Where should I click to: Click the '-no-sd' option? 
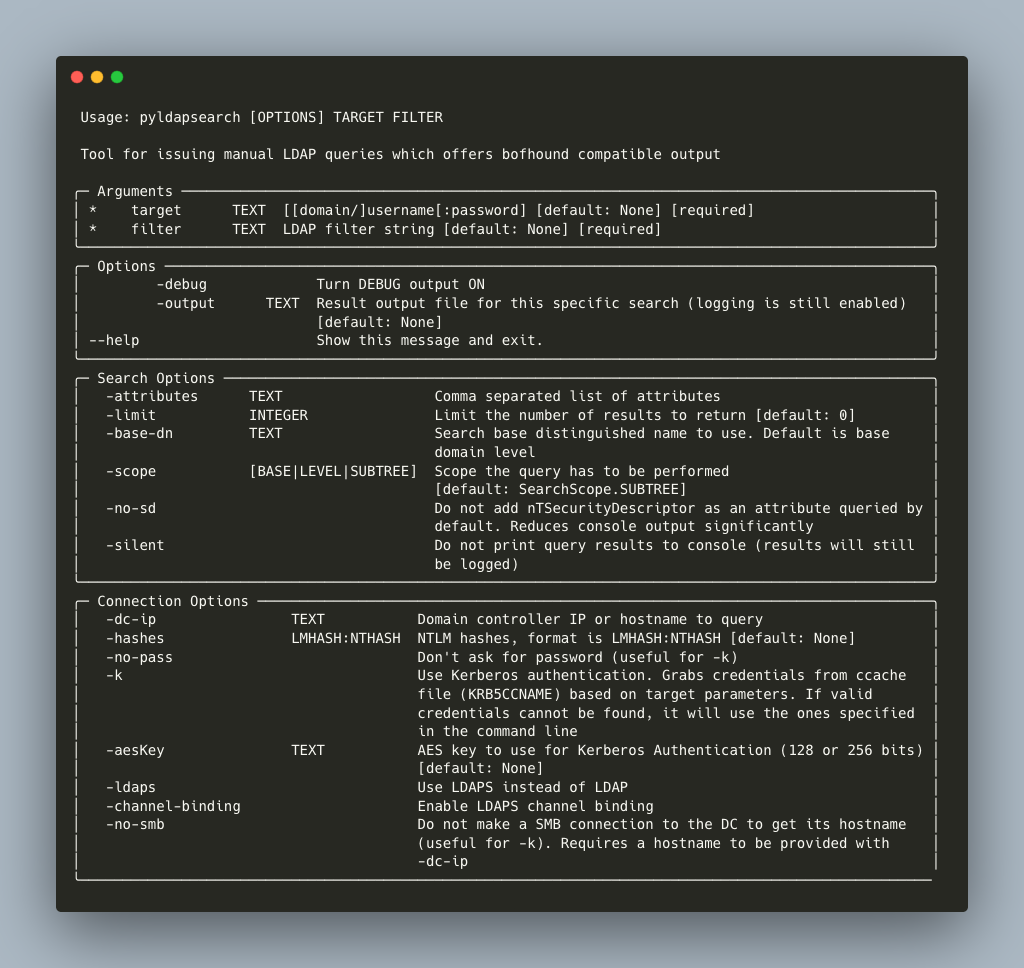tap(131, 508)
